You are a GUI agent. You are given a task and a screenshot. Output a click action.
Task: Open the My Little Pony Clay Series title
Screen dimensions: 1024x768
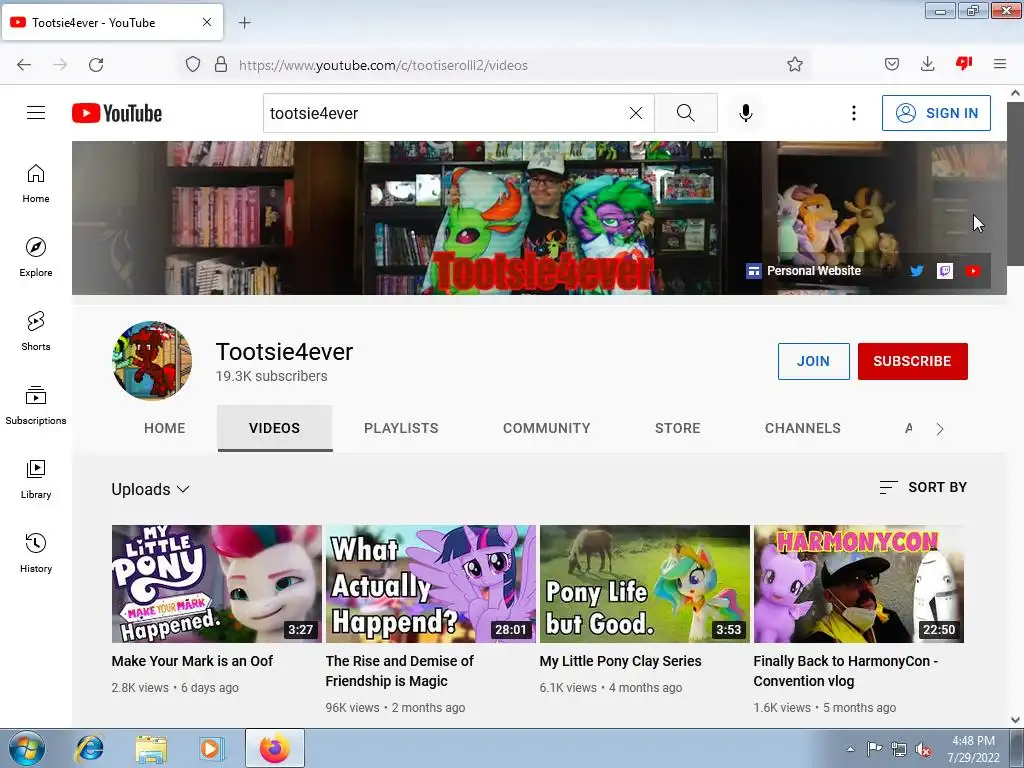[x=620, y=661]
